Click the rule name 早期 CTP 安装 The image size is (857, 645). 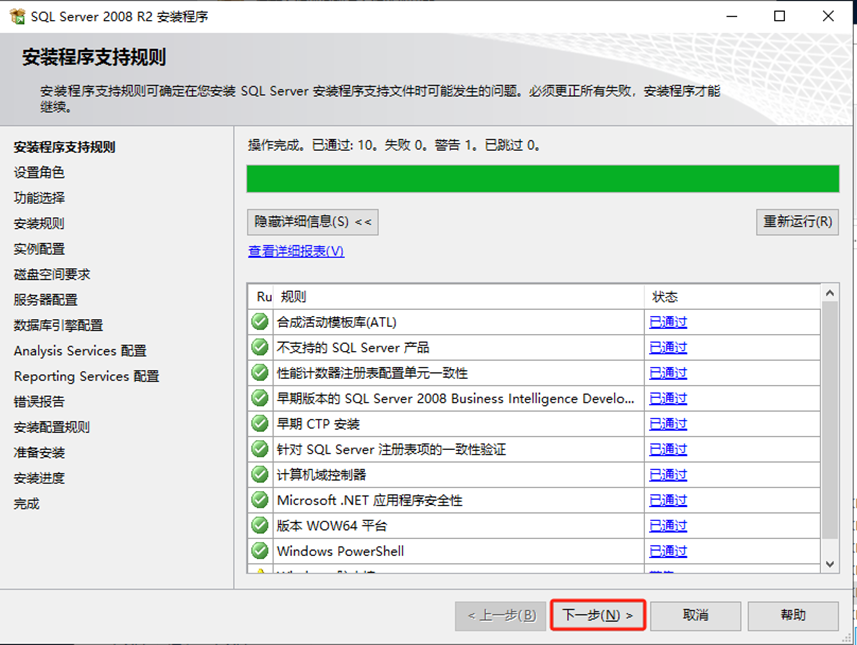point(318,424)
